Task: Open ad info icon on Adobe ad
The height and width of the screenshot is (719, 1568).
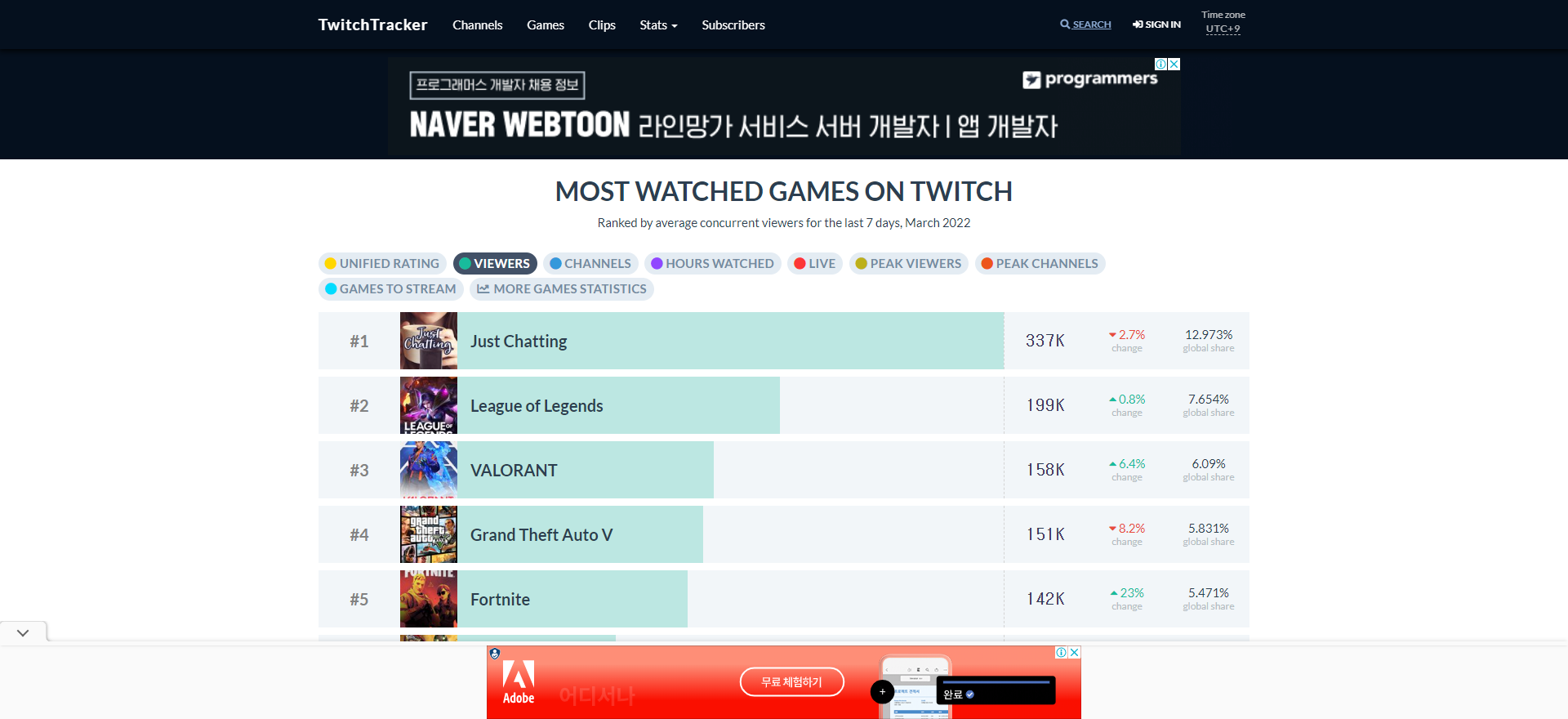Action: point(1061,652)
